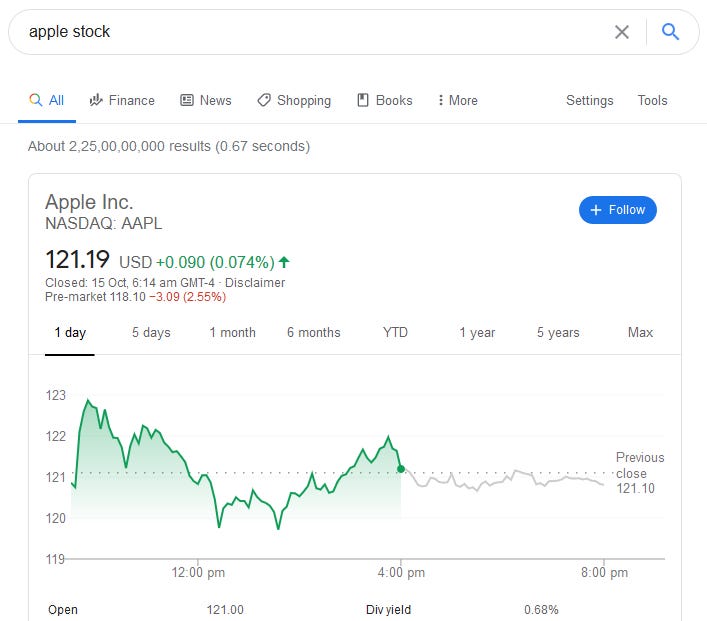Image resolution: width=707 pixels, height=621 pixels.
Task: Select the All results tab
Action: coord(47,101)
